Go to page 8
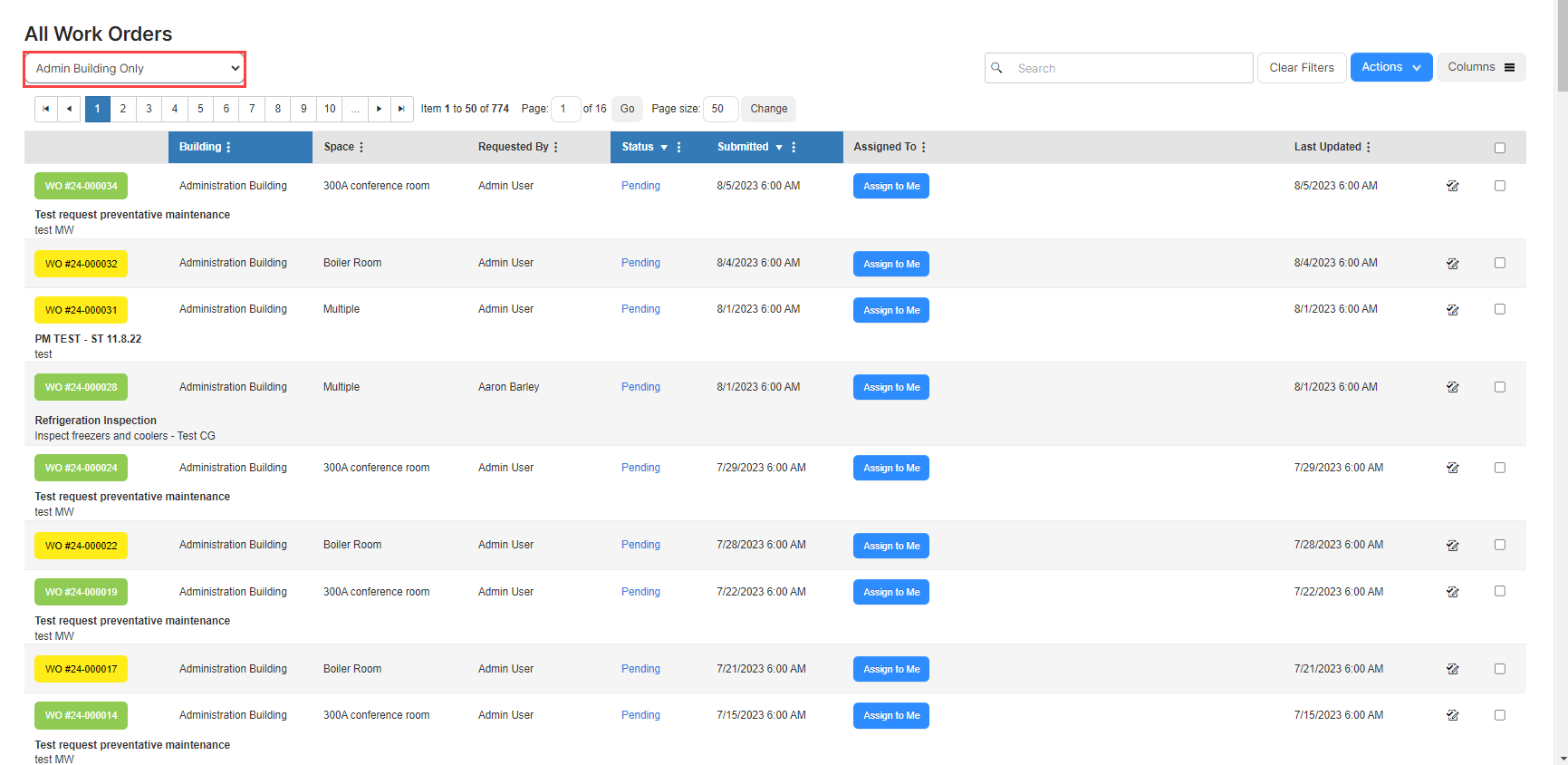1568x765 pixels. 278,109
